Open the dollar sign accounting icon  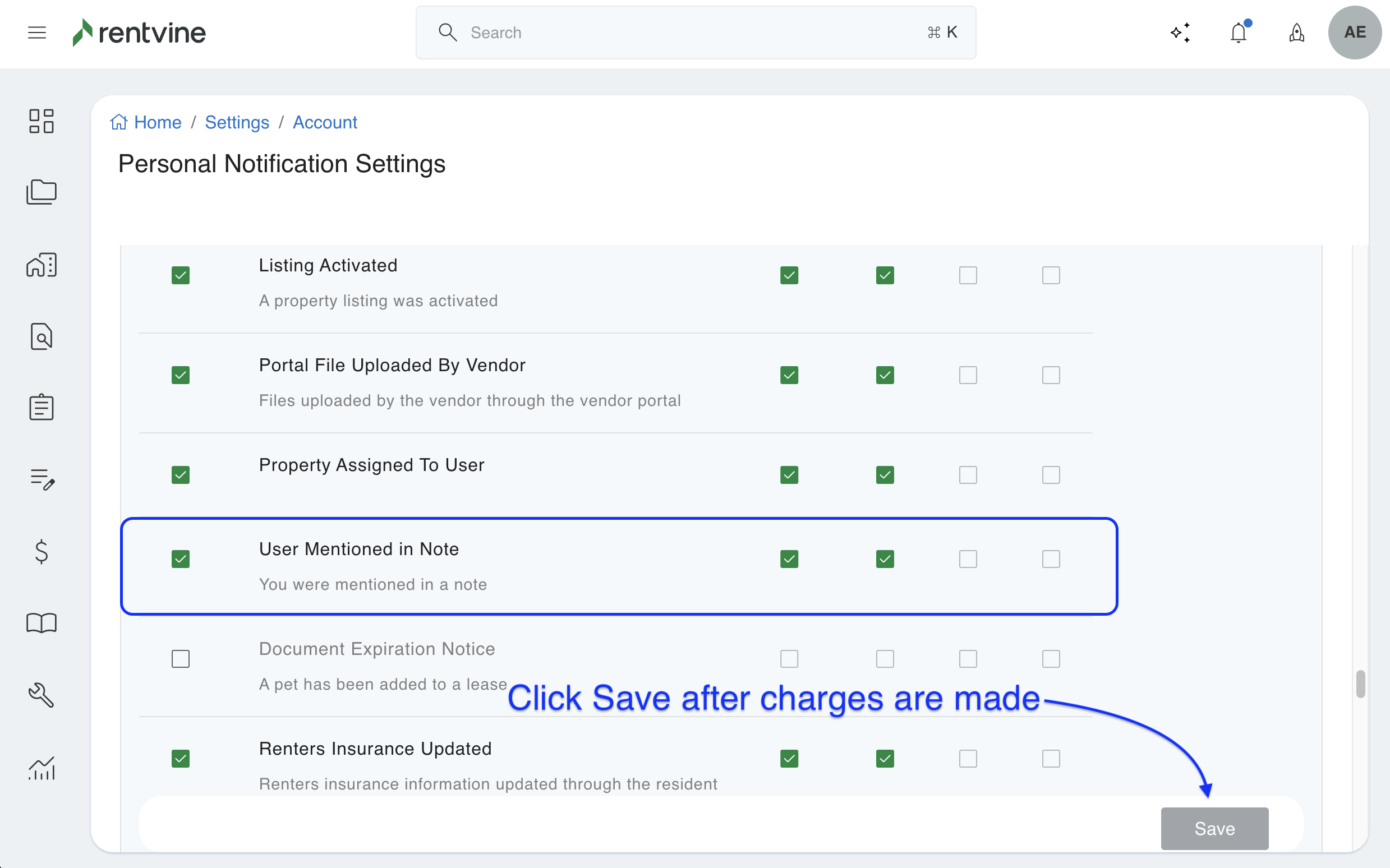pos(42,552)
